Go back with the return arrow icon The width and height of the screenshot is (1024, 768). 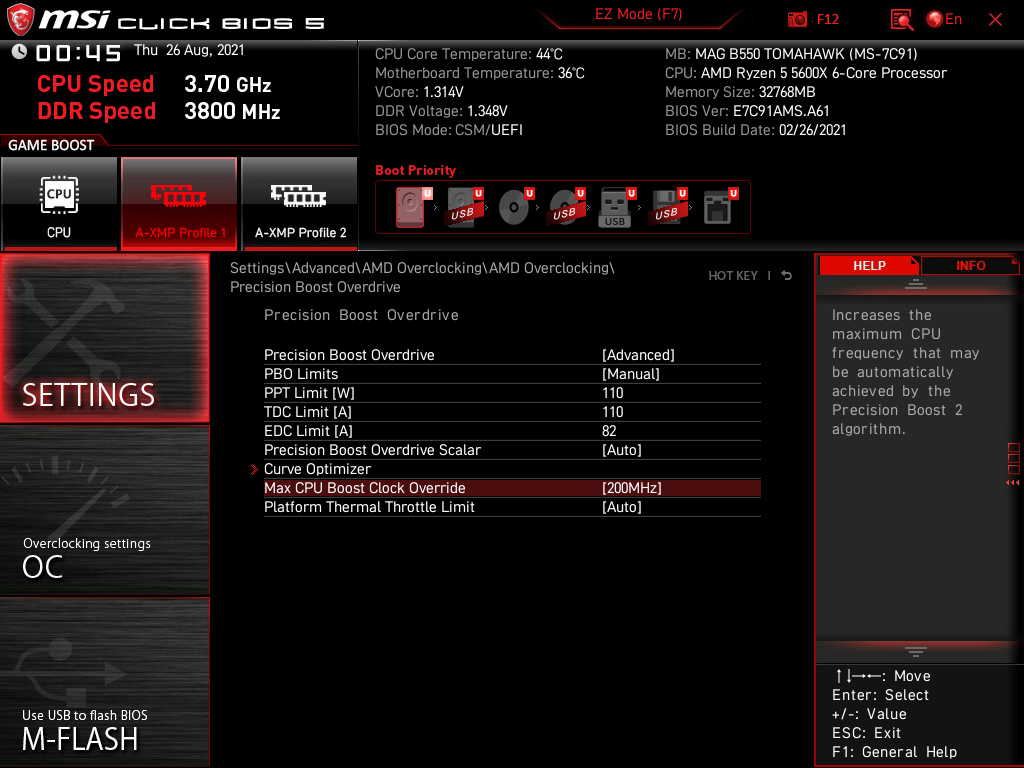pos(786,276)
